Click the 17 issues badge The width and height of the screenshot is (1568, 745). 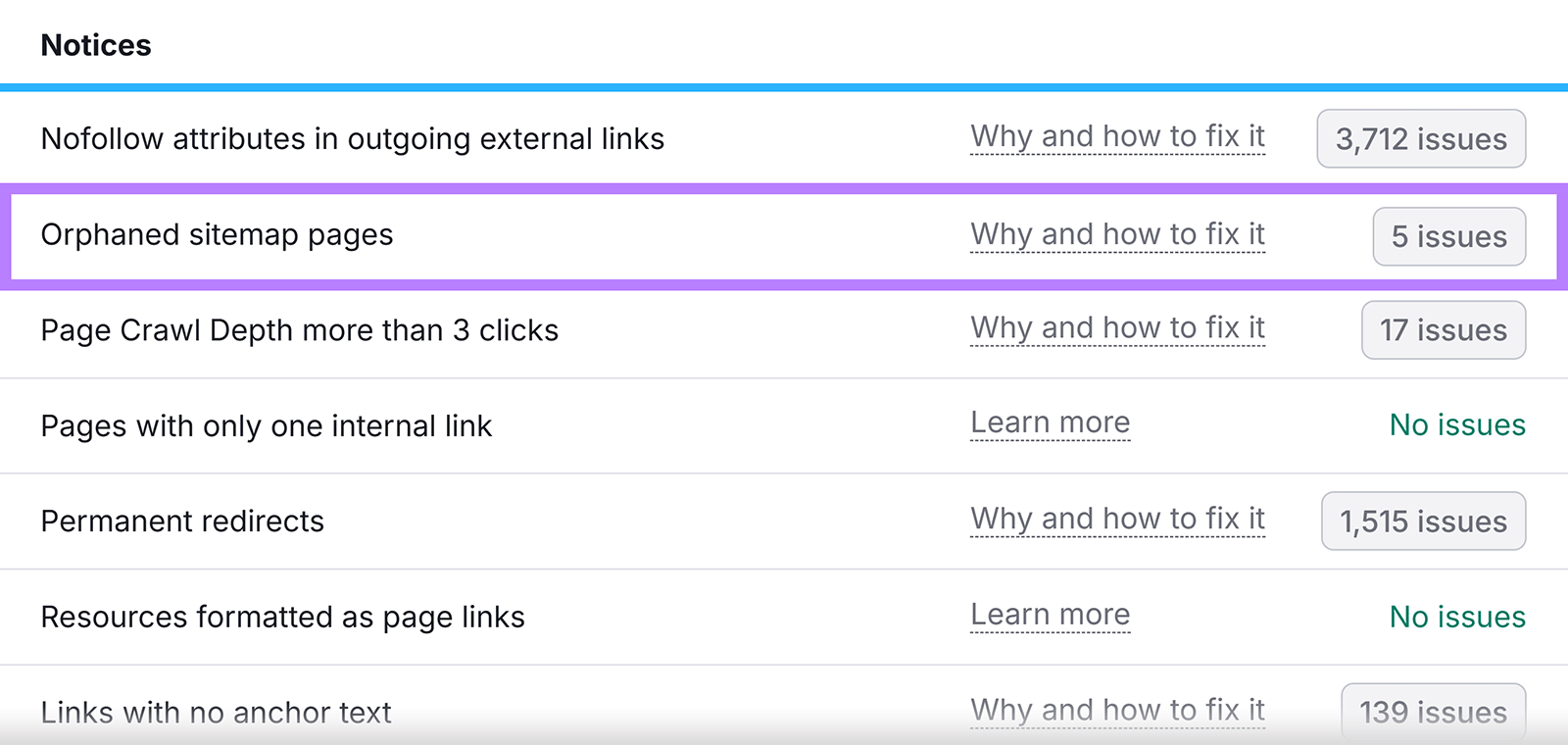[x=1443, y=330]
